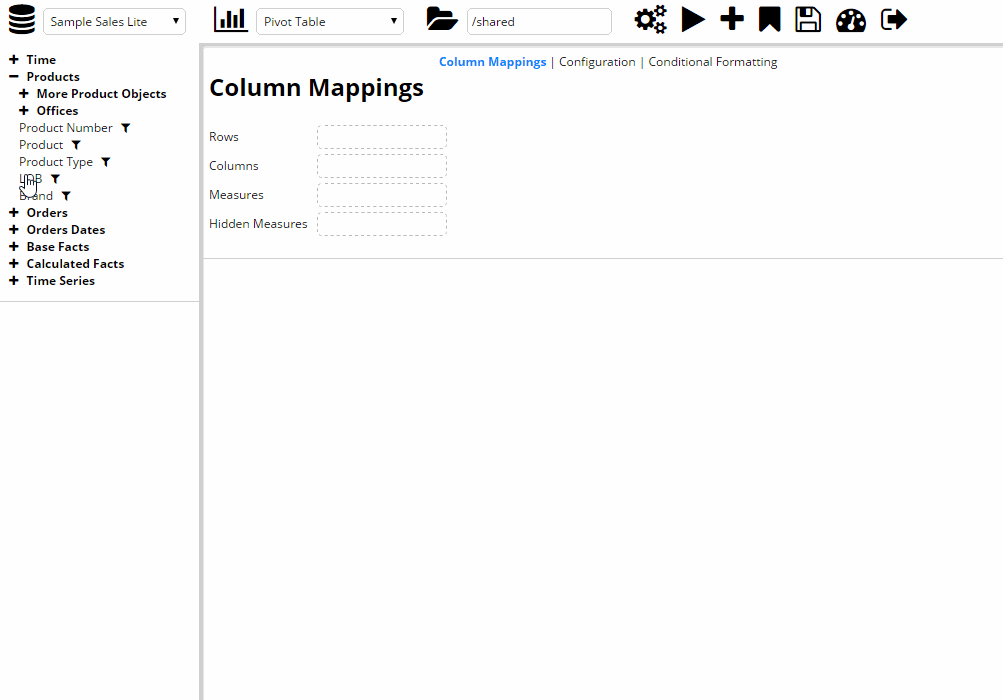Click the Rows drop zone box

pos(382,137)
